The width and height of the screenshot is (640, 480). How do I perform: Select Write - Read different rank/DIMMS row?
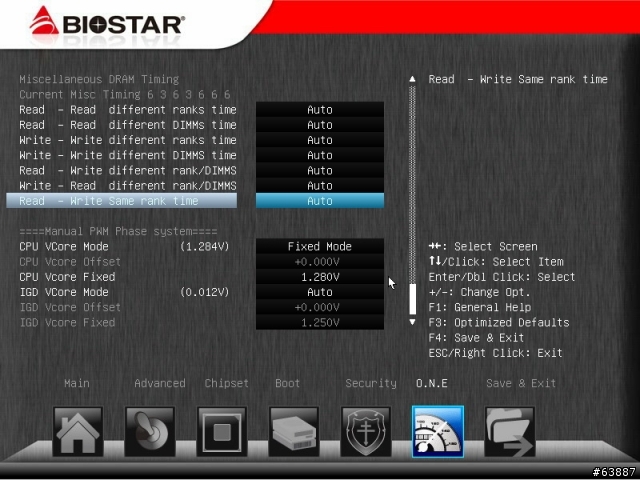128,186
